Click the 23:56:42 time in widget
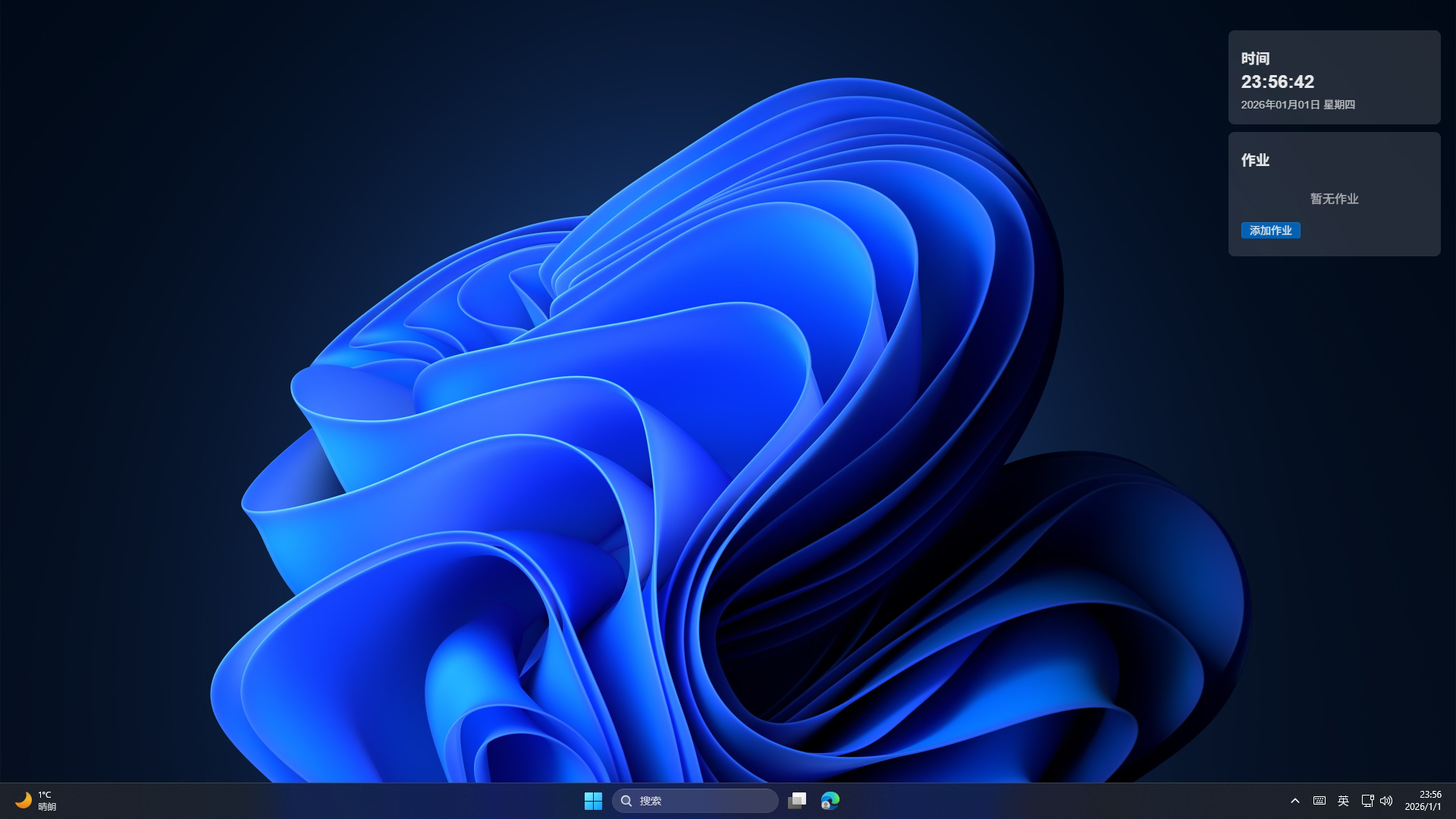Viewport: 1456px width, 819px height. click(1278, 82)
